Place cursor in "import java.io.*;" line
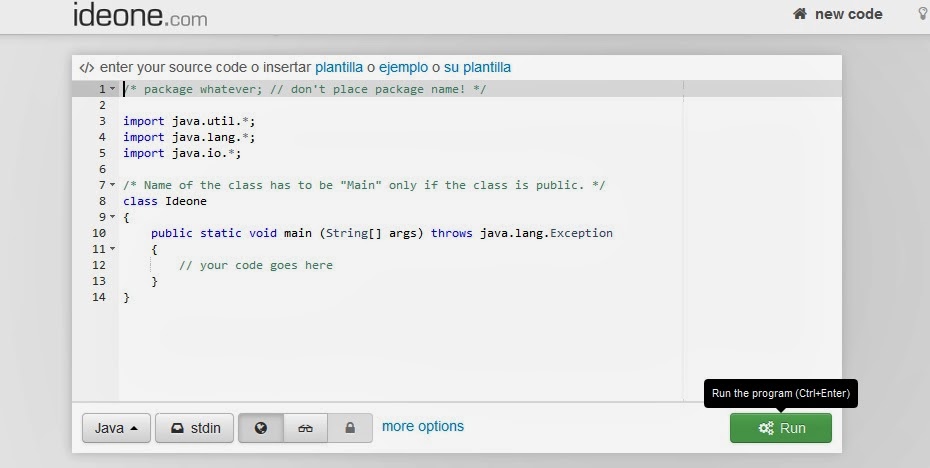930x468 pixels. coord(182,153)
